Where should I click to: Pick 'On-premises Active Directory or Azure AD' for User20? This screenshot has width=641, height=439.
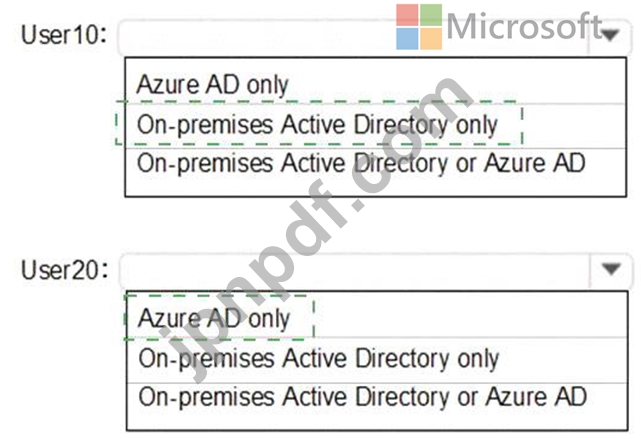pos(363,396)
